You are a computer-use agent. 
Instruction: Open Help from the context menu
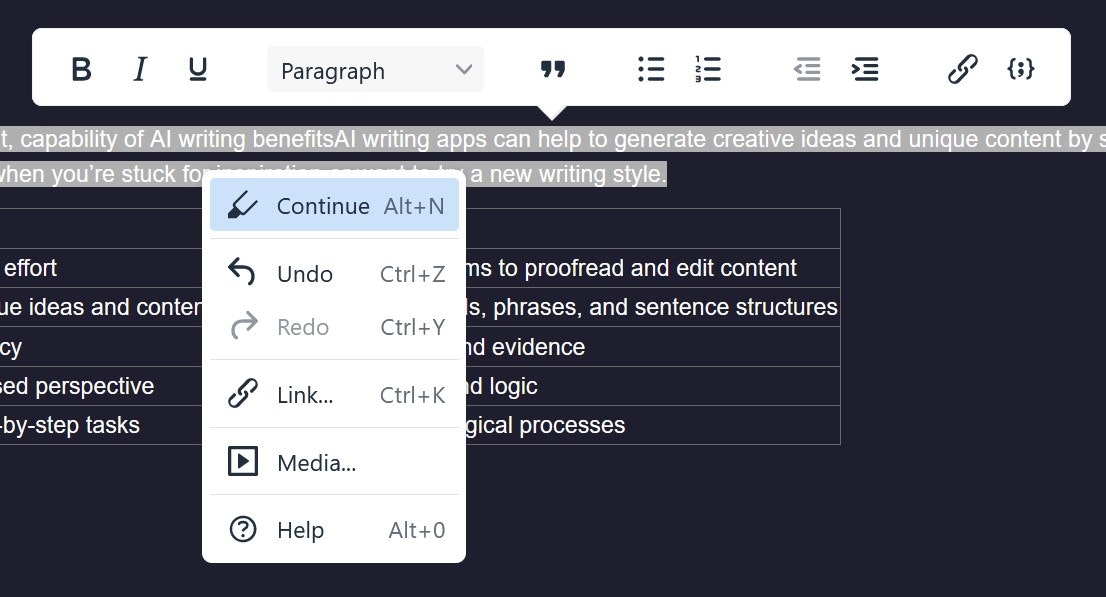(334, 529)
